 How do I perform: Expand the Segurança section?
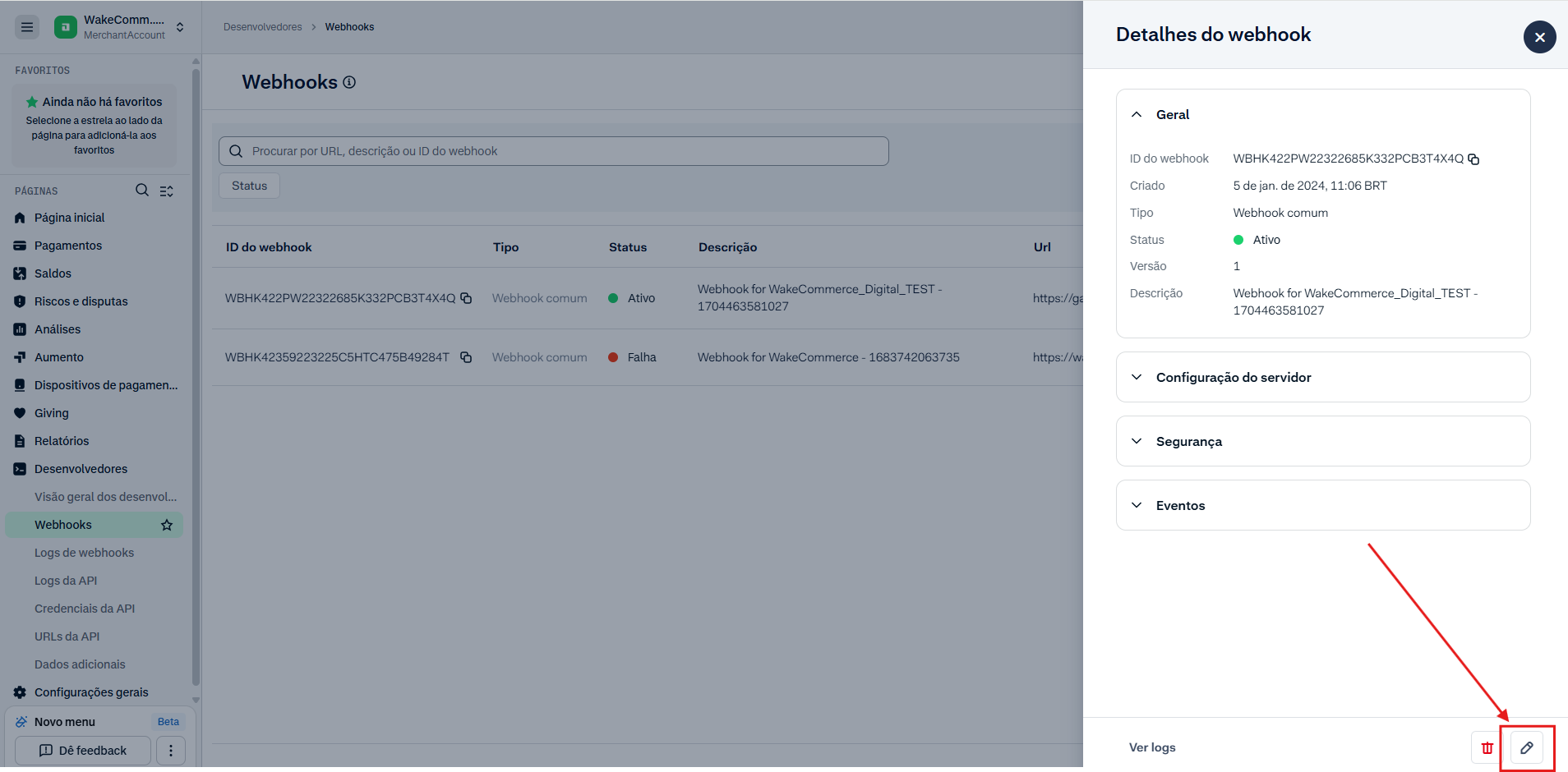pos(1323,441)
